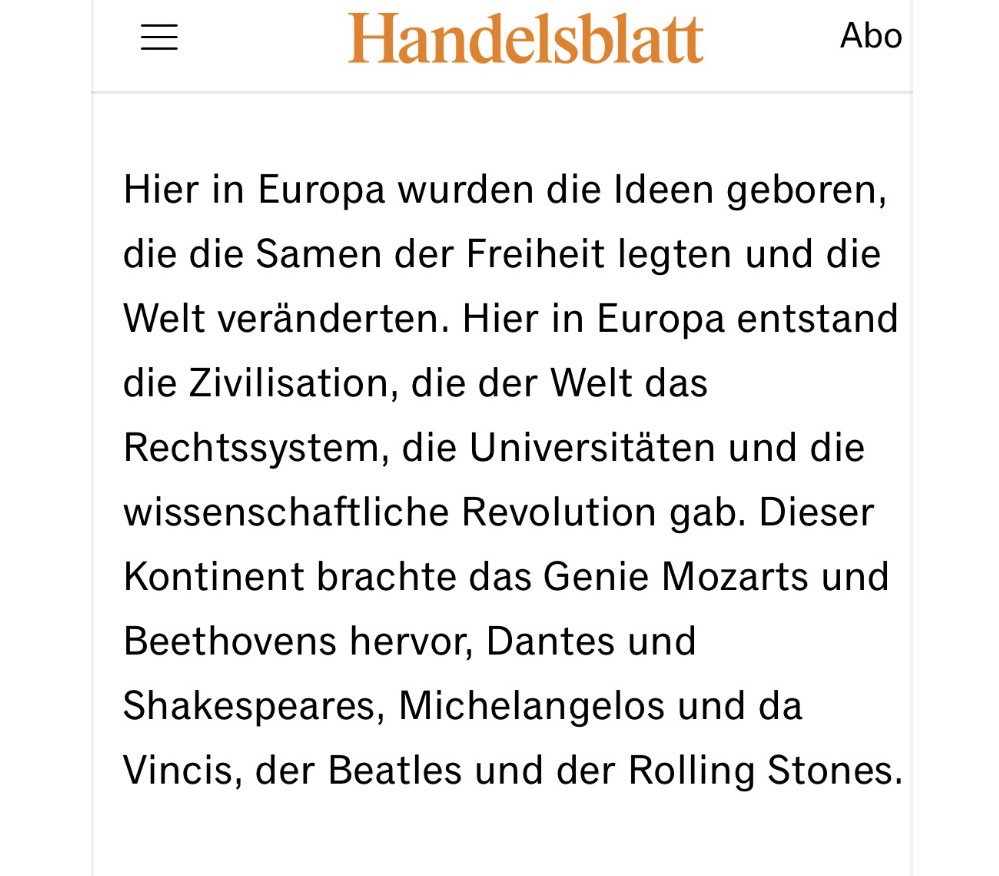Click the word "Freiheit" in the article
This screenshot has height=876, width=999.
(521, 255)
